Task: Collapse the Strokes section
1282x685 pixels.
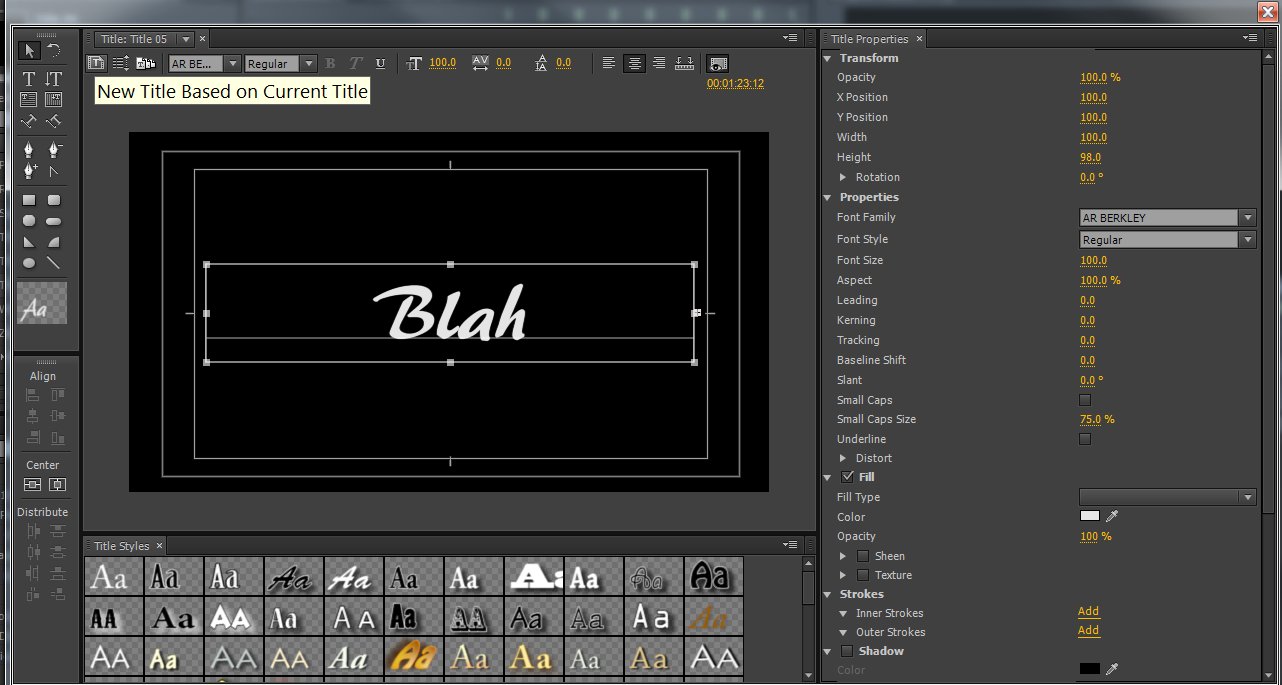Action: pos(828,594)
